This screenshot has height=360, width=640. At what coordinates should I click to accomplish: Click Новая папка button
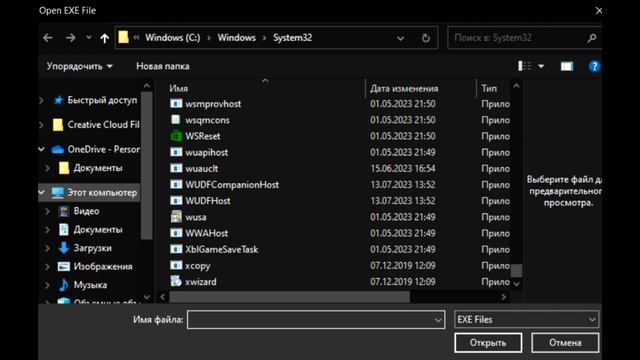[x=163, y=66]
